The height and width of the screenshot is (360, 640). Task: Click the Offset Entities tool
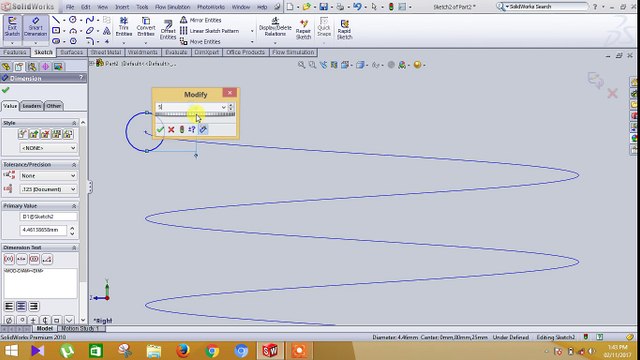[x=168, y=29]
